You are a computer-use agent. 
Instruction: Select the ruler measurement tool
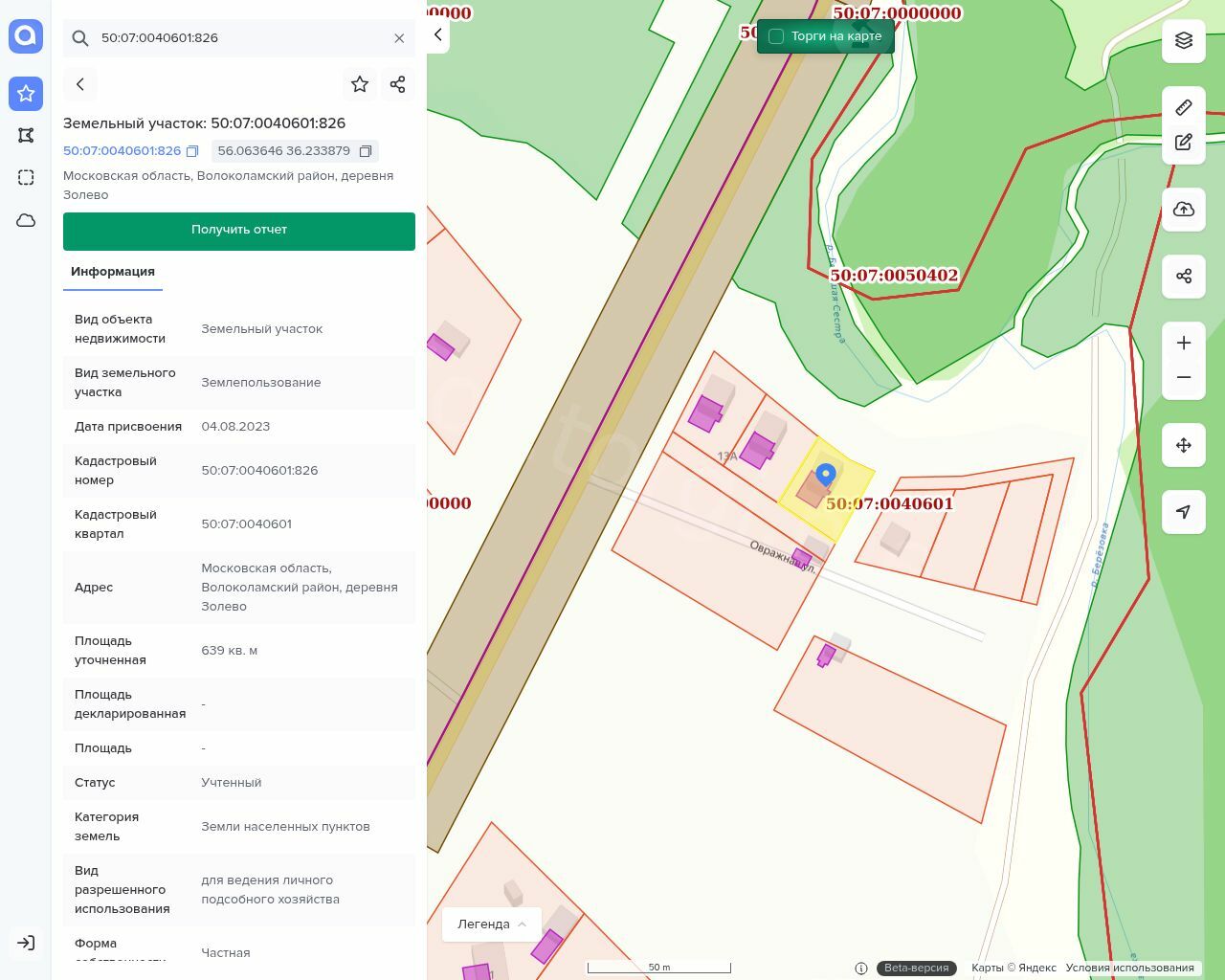[1184, 107]
